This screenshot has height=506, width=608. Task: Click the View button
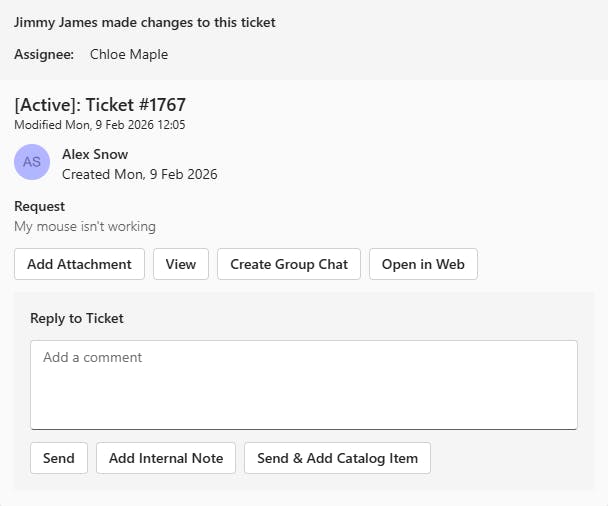[x=181, y=264]
